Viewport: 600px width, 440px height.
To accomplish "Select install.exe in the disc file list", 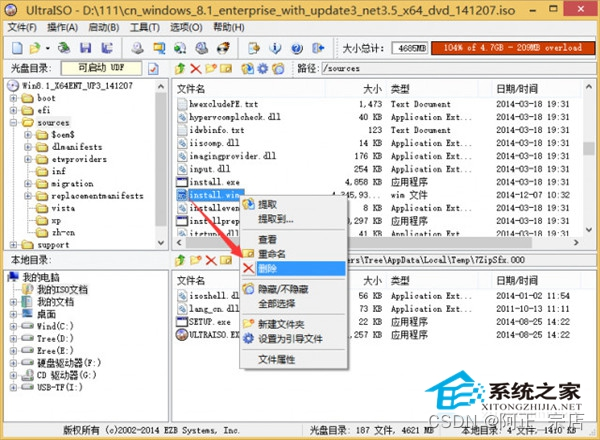I will click(214, 182).
